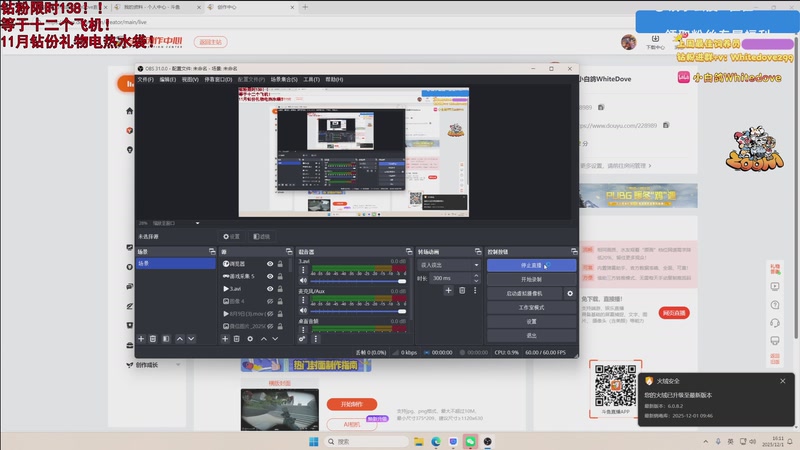This screenshot has height=450, width=800.
Task: Mute the 麦克风/Aux audio track
Action: tap(303, 311)
